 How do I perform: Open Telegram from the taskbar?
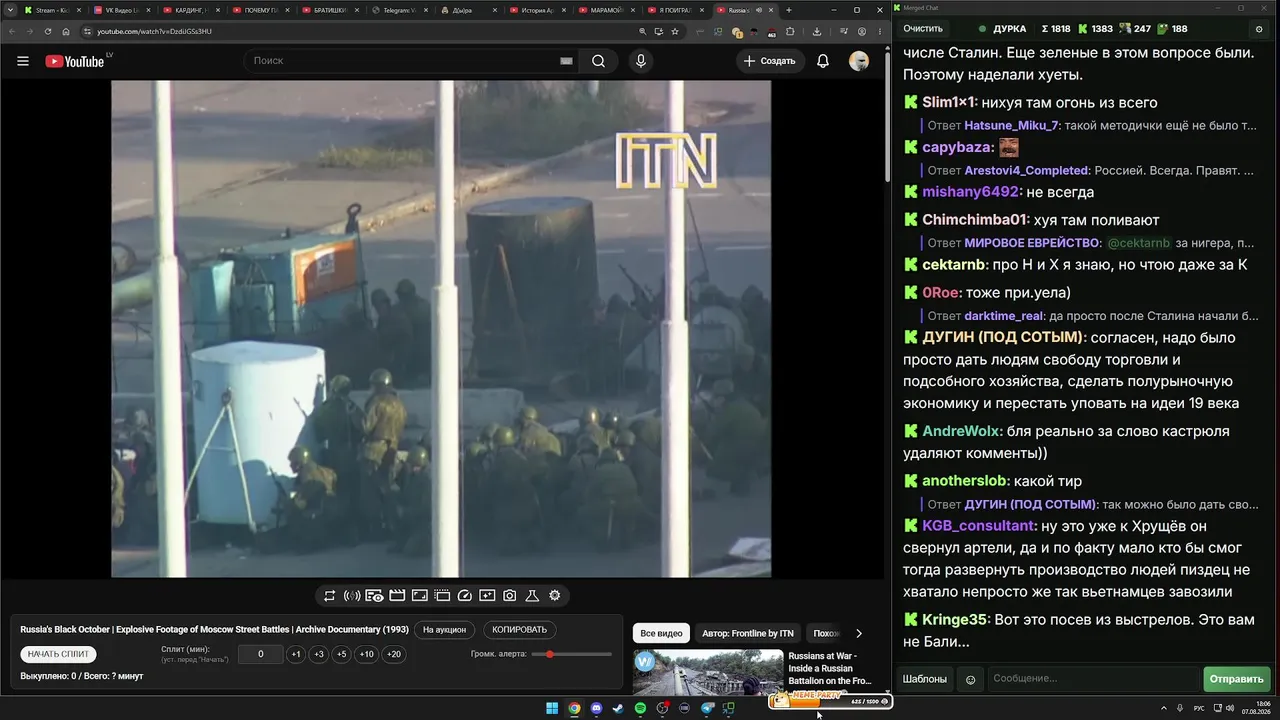(706, 709)
